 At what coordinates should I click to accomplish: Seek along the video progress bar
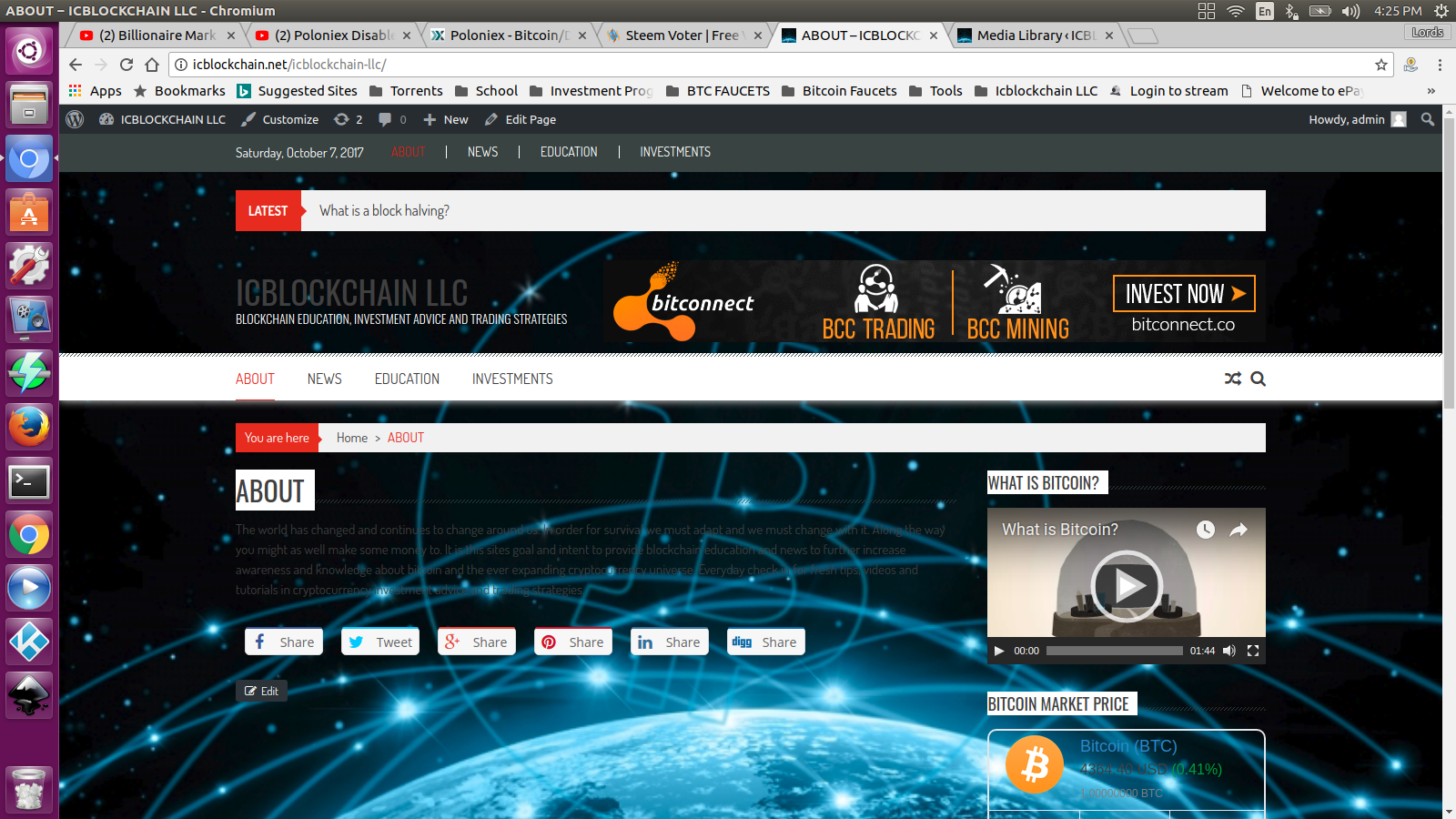pos(1115,651)
